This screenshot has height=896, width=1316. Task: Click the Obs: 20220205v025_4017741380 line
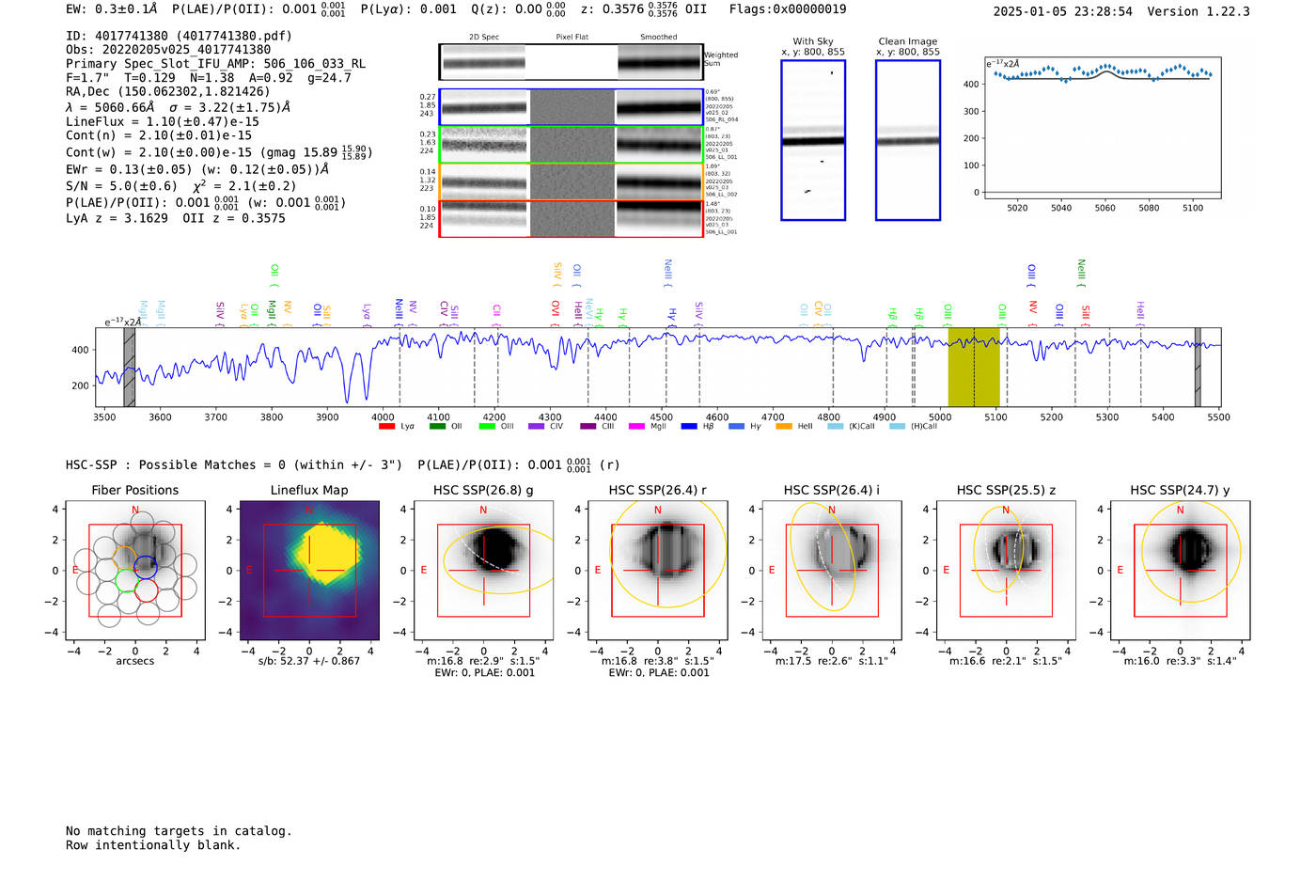pos(168,50)
